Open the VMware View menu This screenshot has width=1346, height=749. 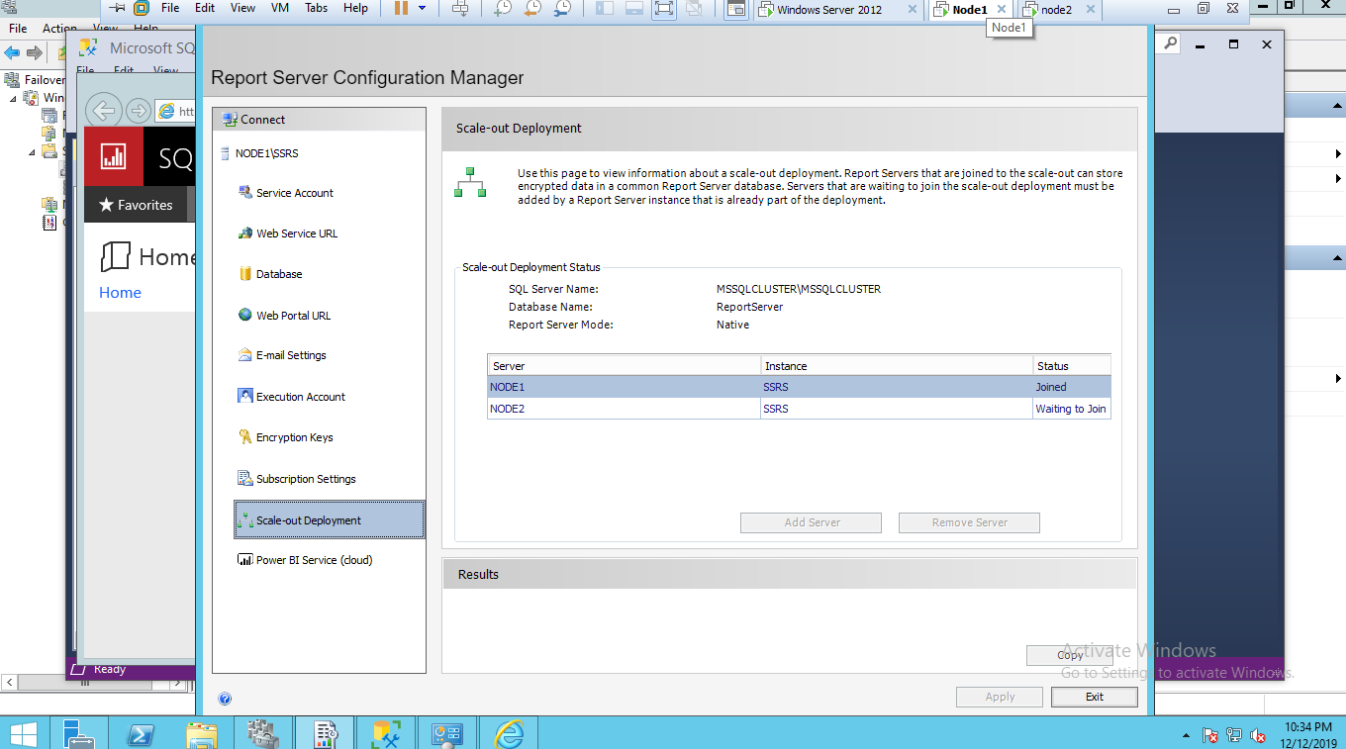pos(243,8)
